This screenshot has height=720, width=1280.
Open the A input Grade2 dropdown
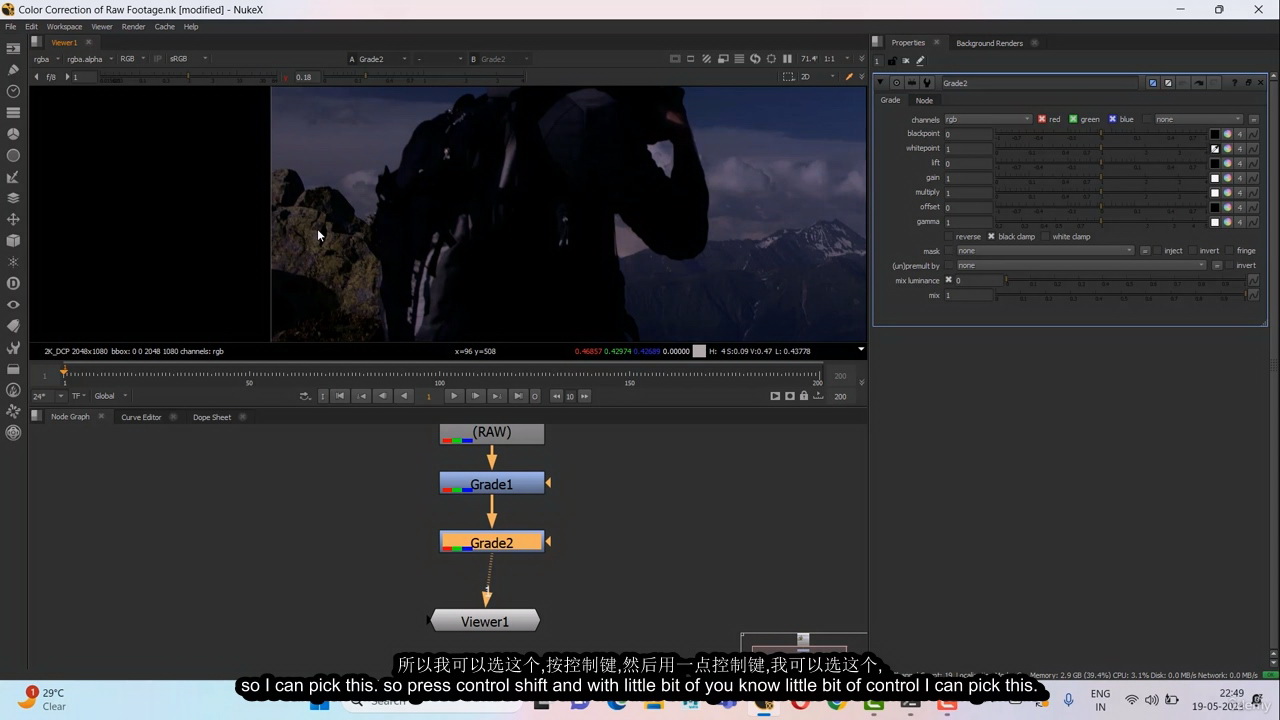point(383,59)
